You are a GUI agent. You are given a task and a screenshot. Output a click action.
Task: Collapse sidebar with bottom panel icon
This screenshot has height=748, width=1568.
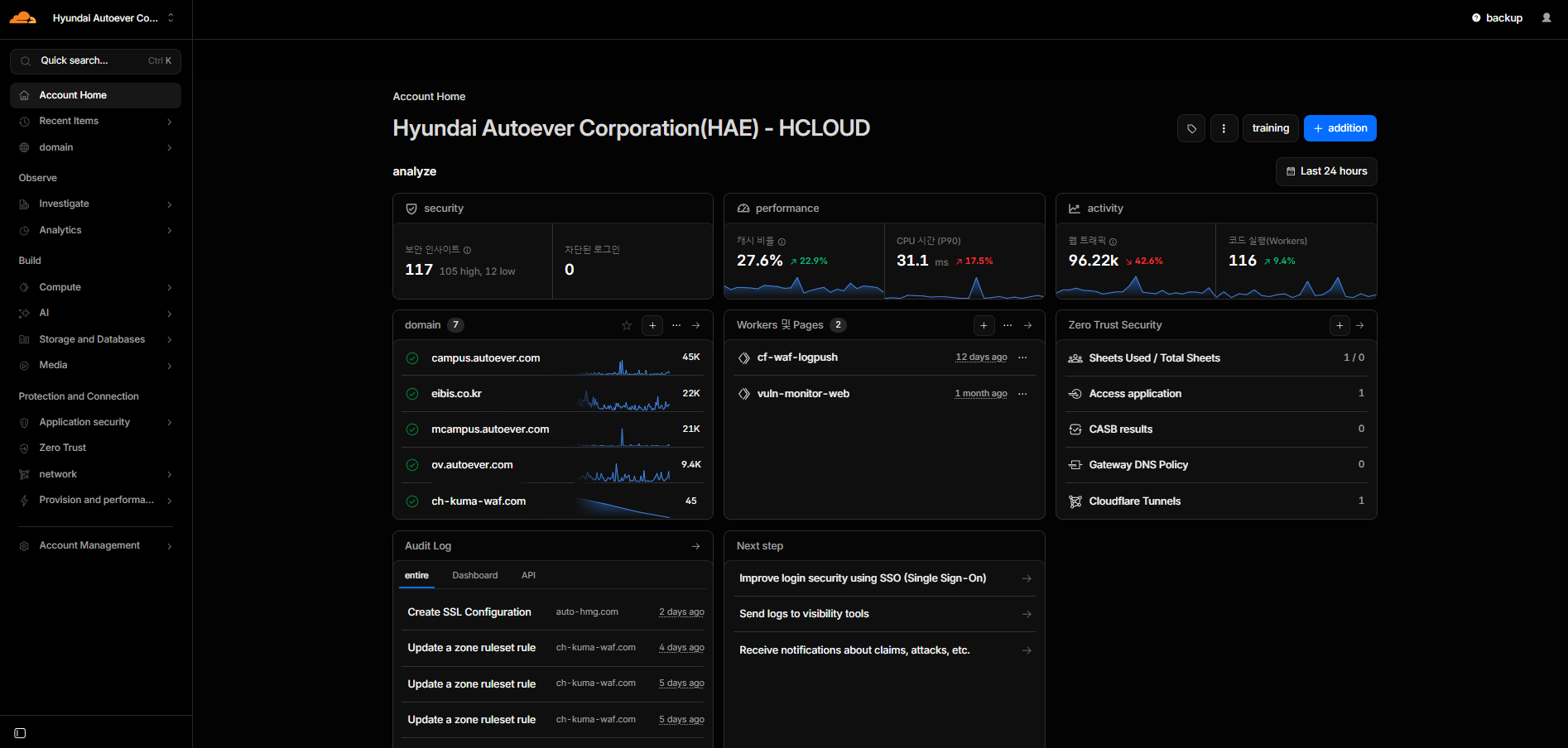(20, 733)
